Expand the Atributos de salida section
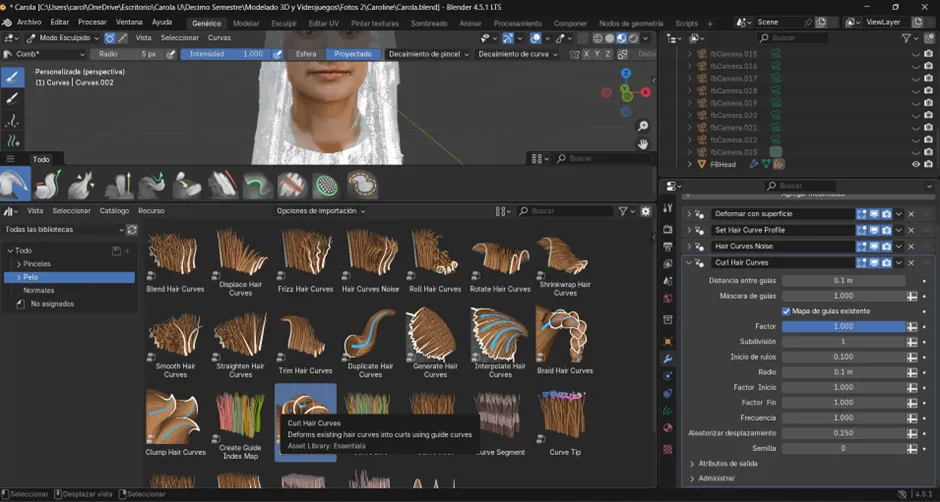The height and width of the screenshot is (502, 940). (x=726, y=464)
